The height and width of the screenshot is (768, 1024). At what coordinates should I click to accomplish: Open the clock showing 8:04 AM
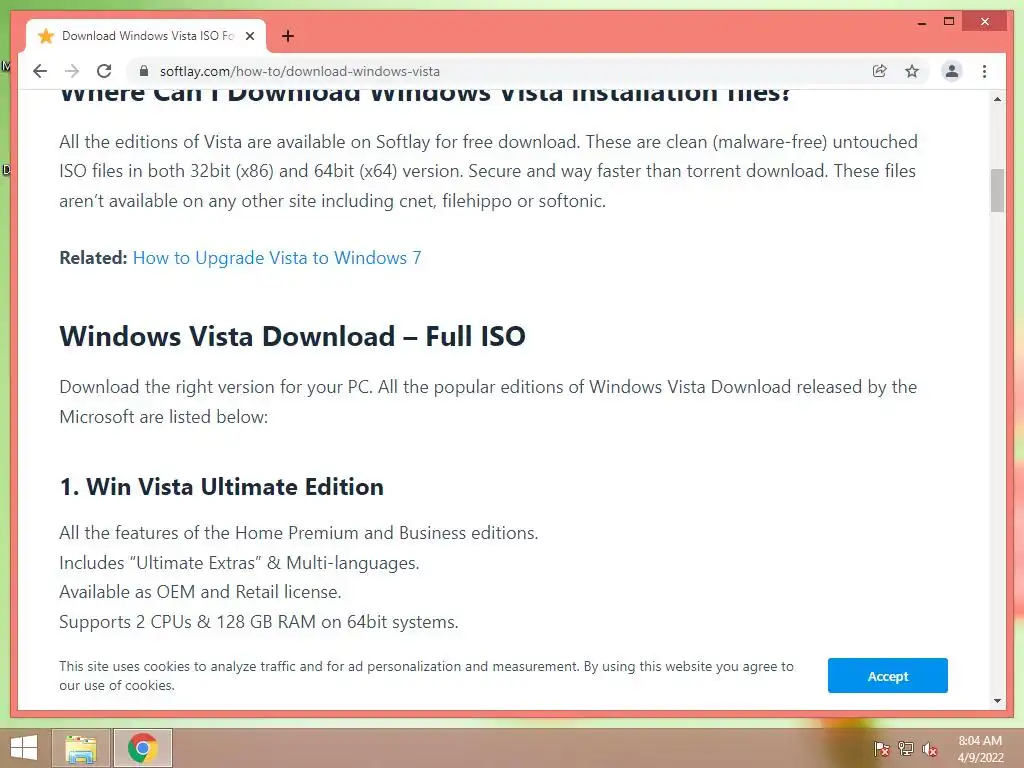(980, 749)
